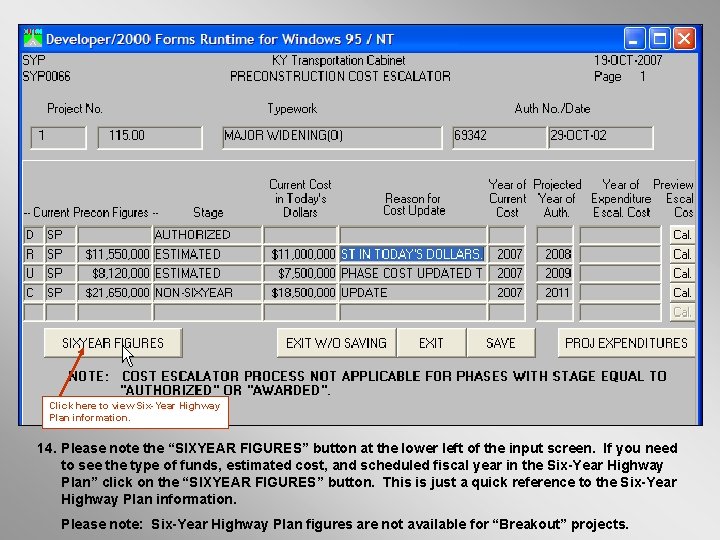The width and height of the screenshot is (720, 540).
Task: Click the Developer/2000 app icon in title bar
Action: [33, 39]
